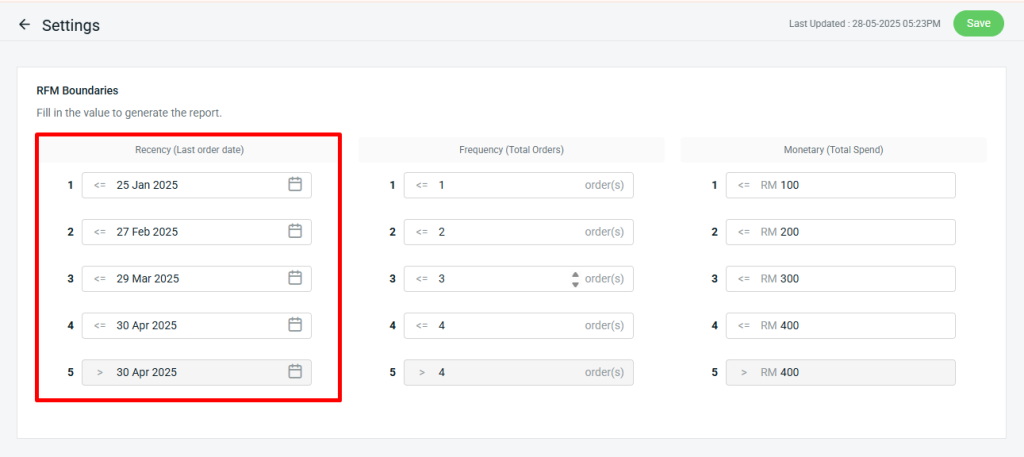Edit the 25 Jan 2025 date field
This screenshot has height=457, width=1024.
click(190, 185)
